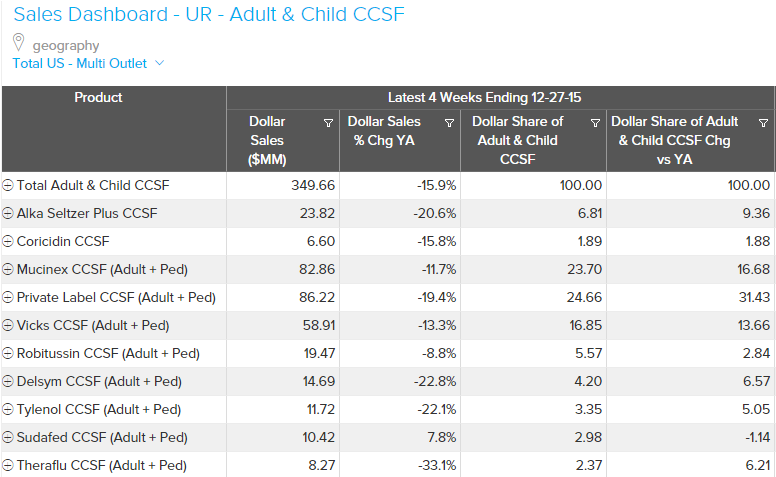Screen dimensions: 776x477
Task: Collapse the Delsym CCSF row
Action: [x=8, y=381]
